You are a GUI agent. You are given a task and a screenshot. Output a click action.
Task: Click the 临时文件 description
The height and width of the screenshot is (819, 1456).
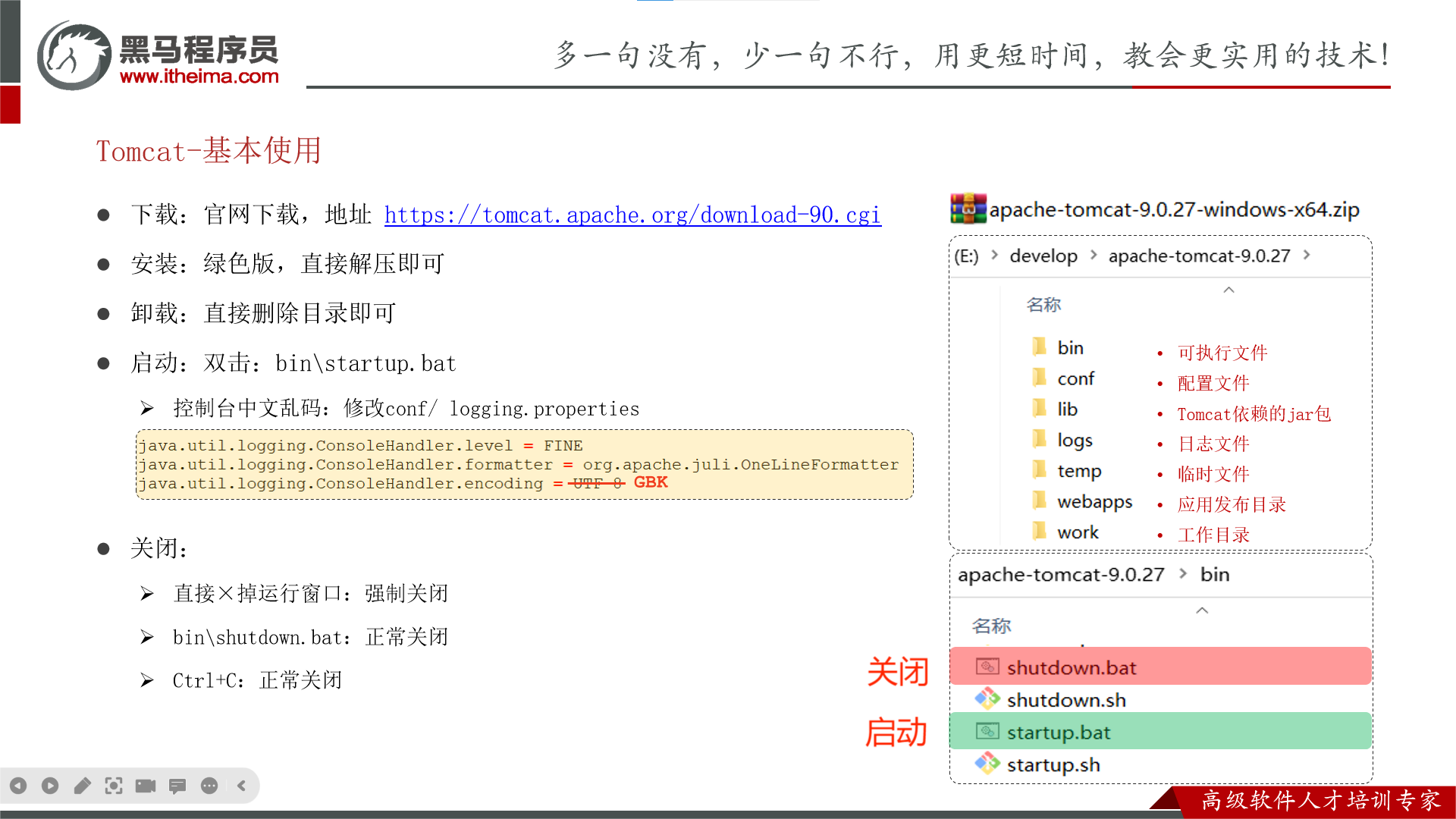click(x=1213, y=474)
